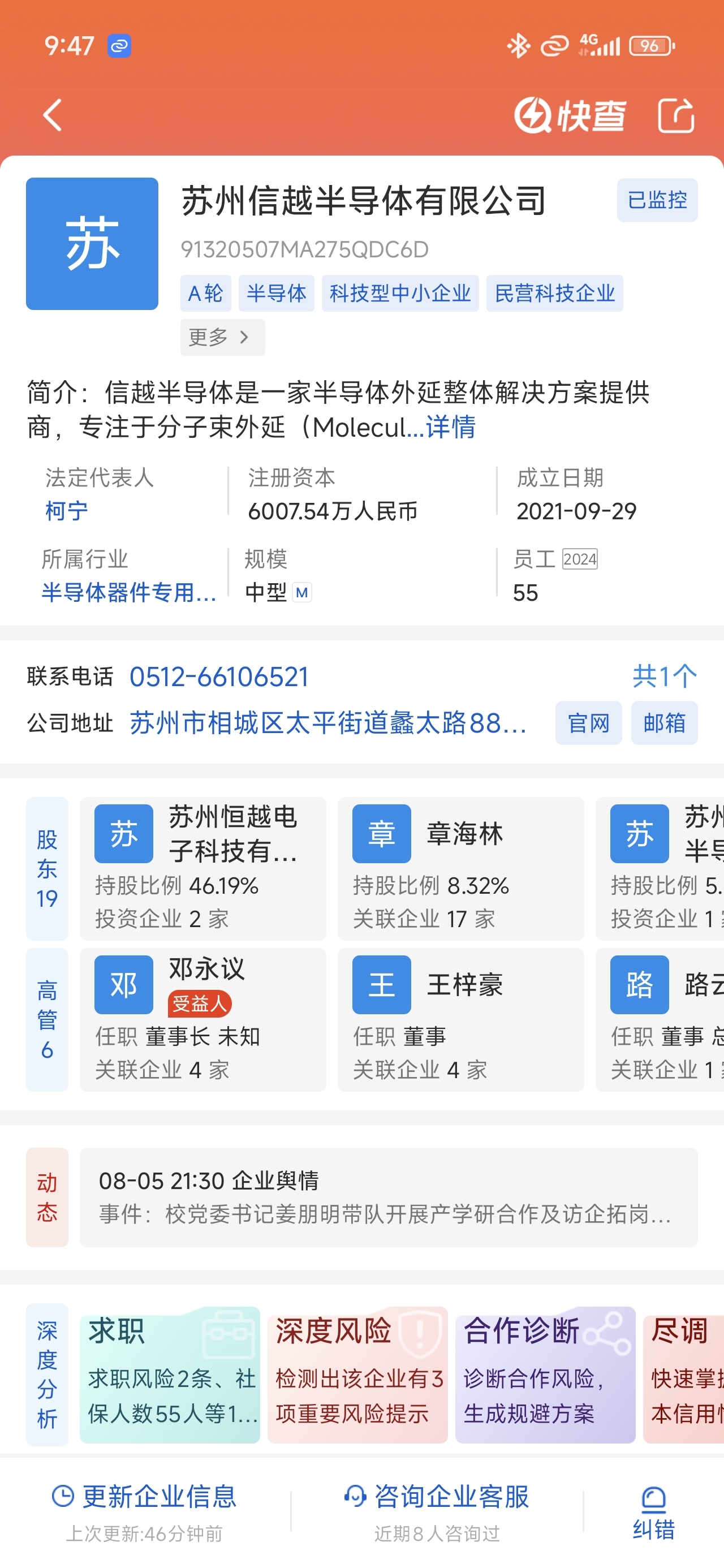
Task: Open 高管 6 executives section
Action: 47,1019
